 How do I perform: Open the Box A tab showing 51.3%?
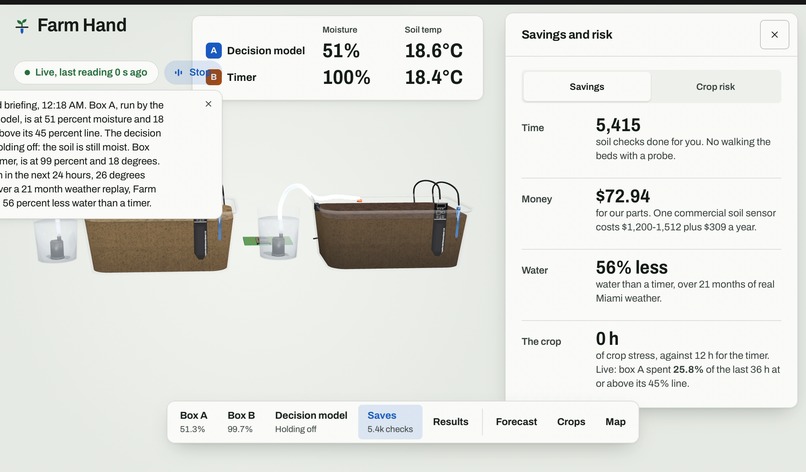coord(193,422)
